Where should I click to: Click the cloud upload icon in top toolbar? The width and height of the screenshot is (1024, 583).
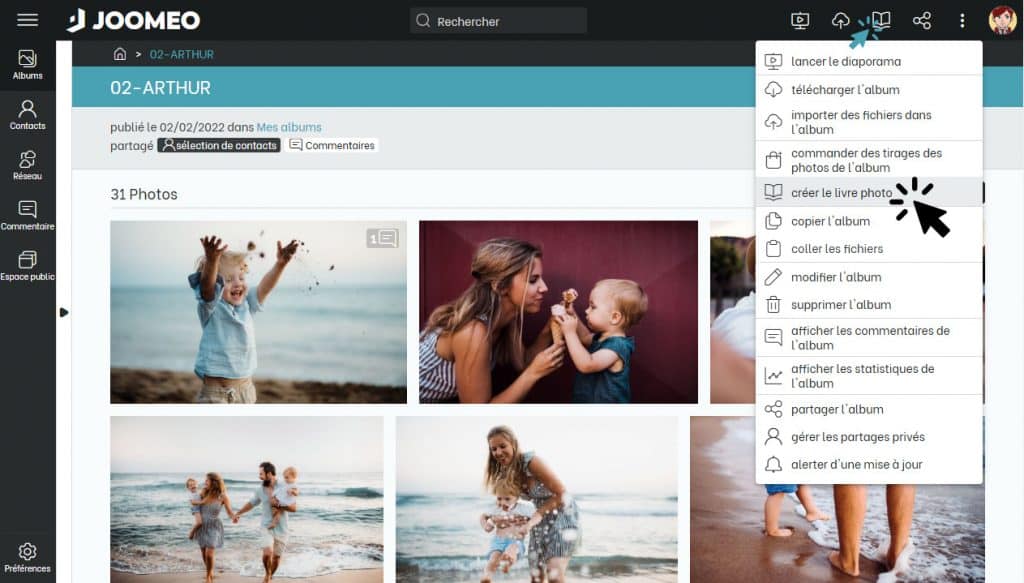(x=840, y=21)
